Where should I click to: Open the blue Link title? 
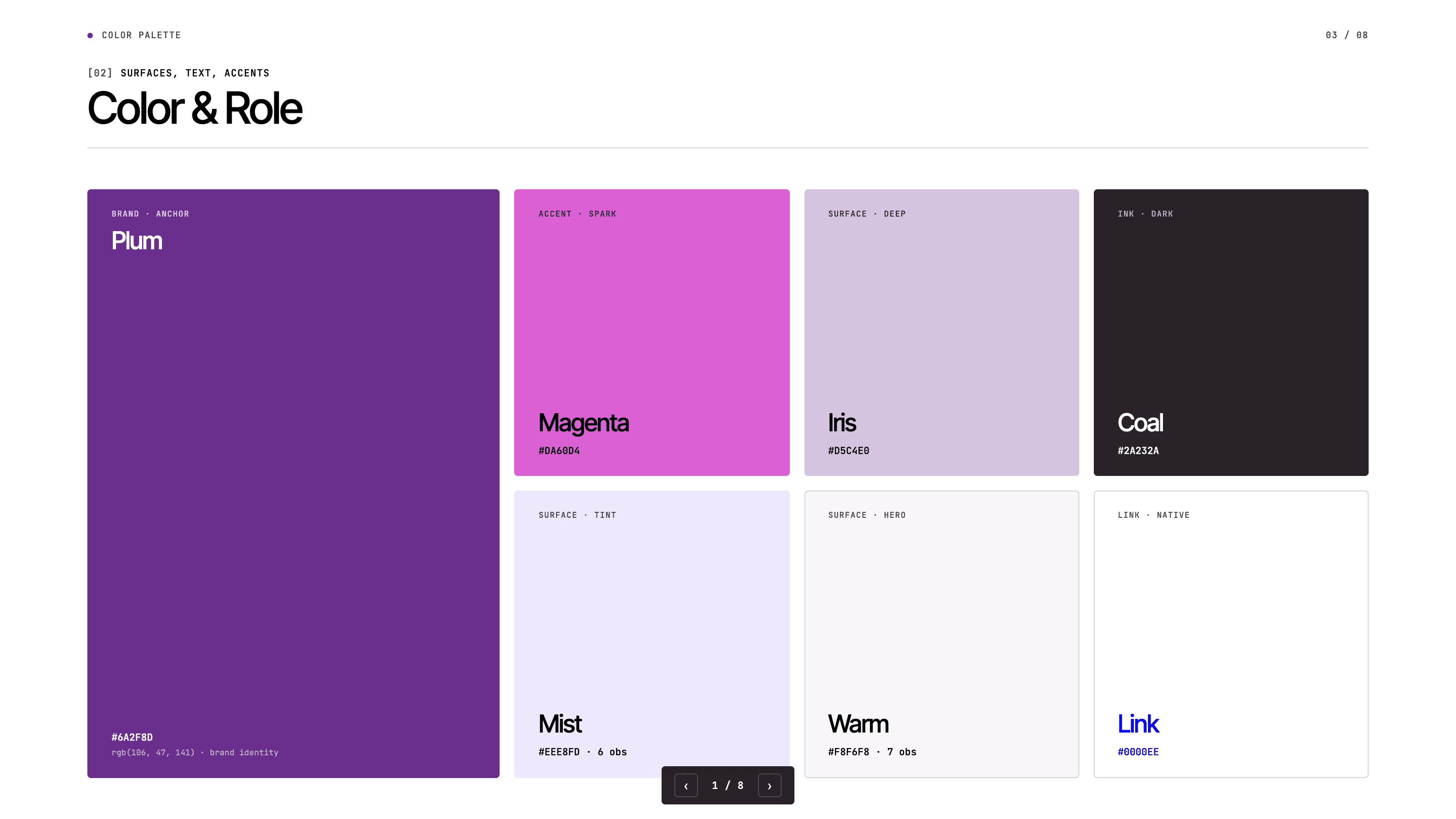[1138, 724]
